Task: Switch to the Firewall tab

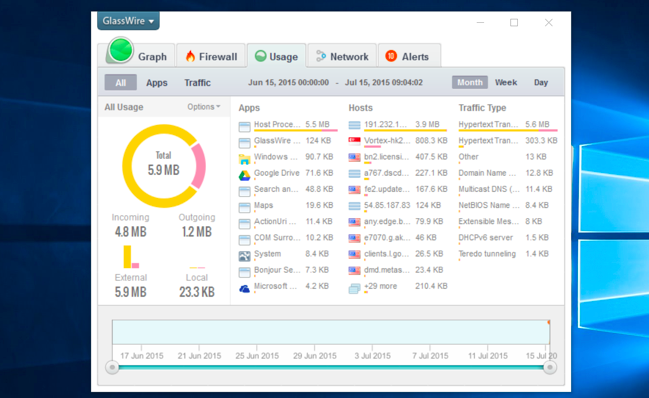Action: [x=211, y=56]
